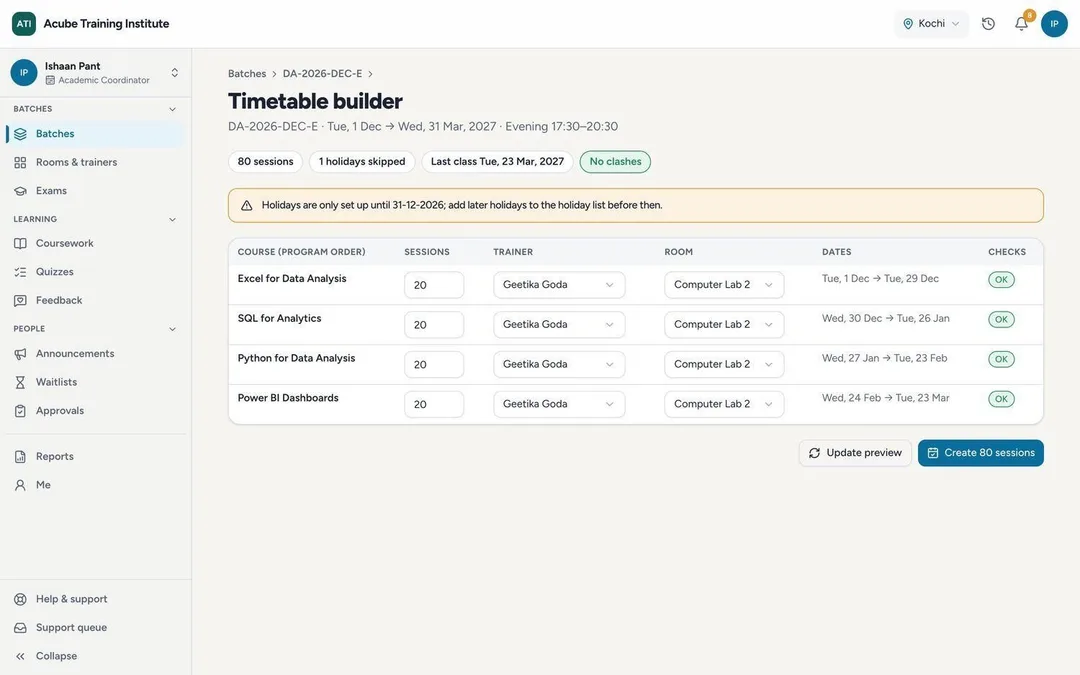
Task: Click the Help & support lifebuoy icon
Action: [20, 599]
